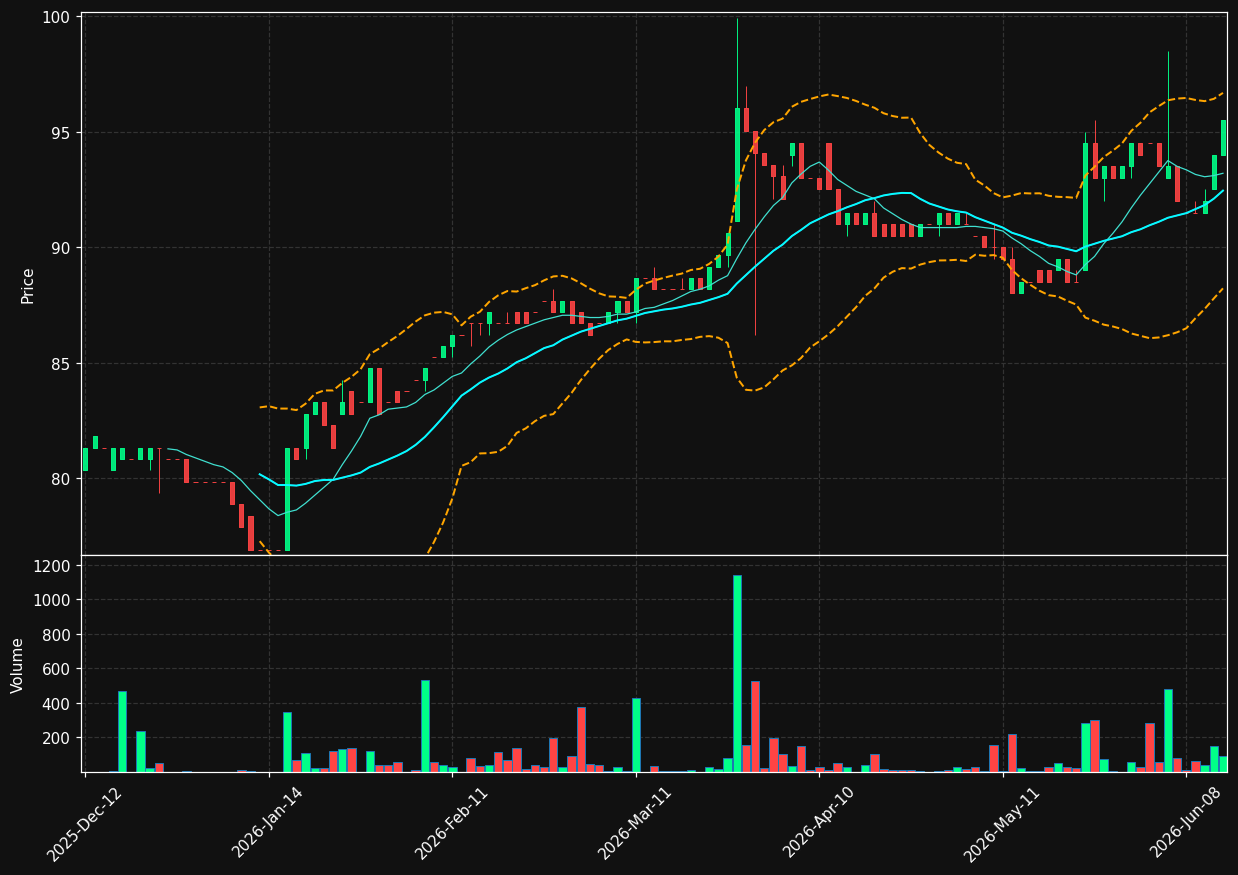The height and width of the screenshot is (875, 1238).
Task: Click the 2026-Apr-10 date label
Action: (x=818, y=823)
